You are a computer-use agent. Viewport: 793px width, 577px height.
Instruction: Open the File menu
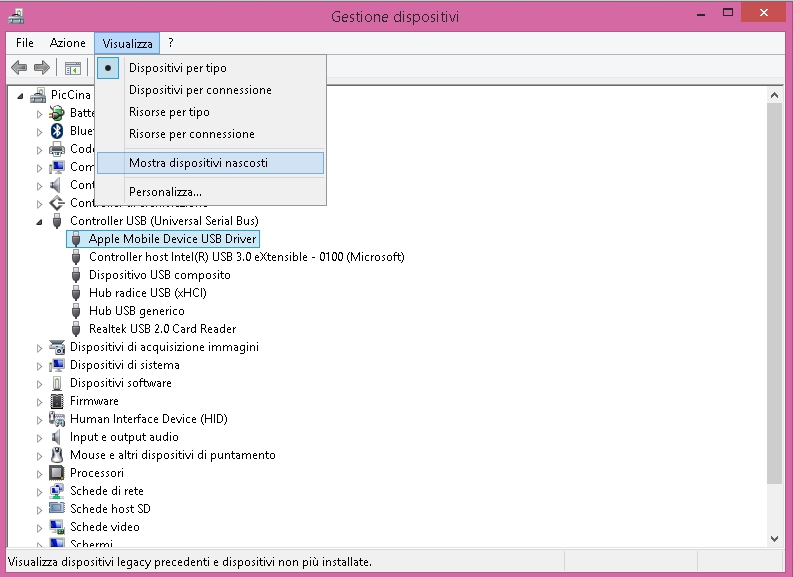pyautogui.click(x=25, y=43)
